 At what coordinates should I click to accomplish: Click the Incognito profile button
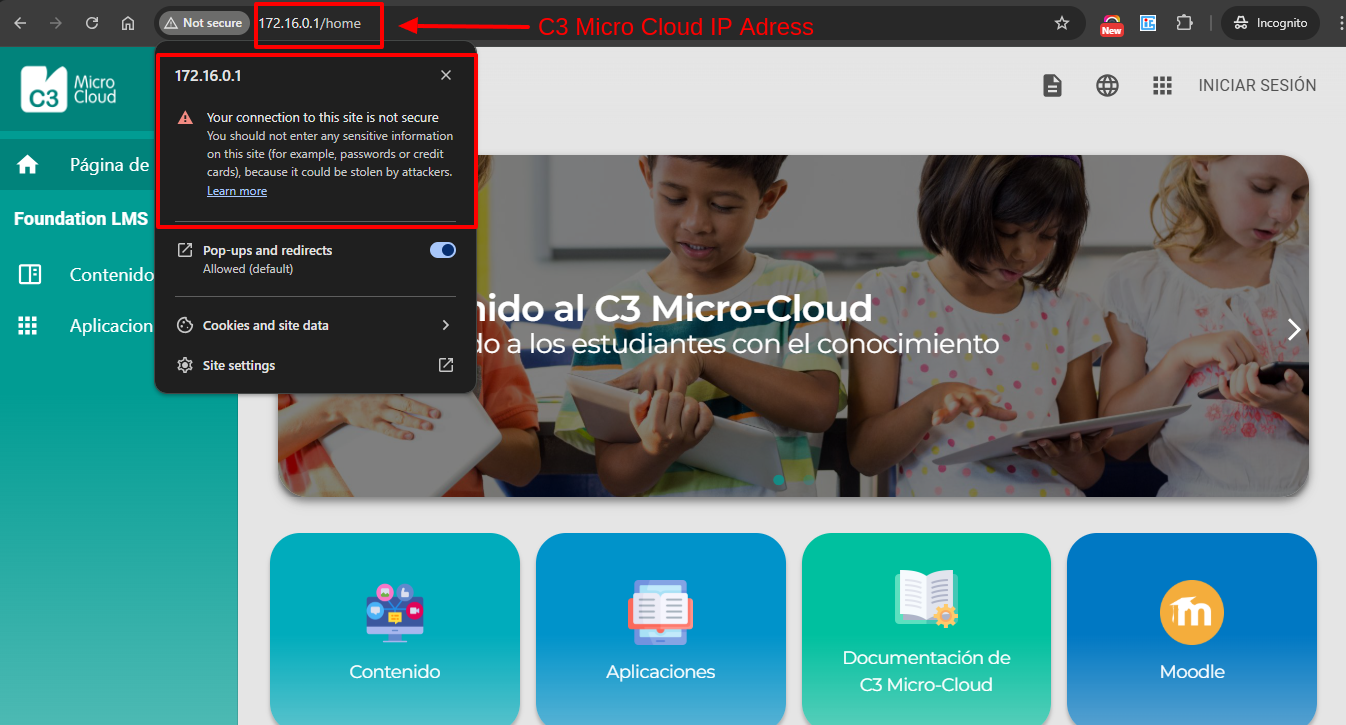coord(1270,23)
